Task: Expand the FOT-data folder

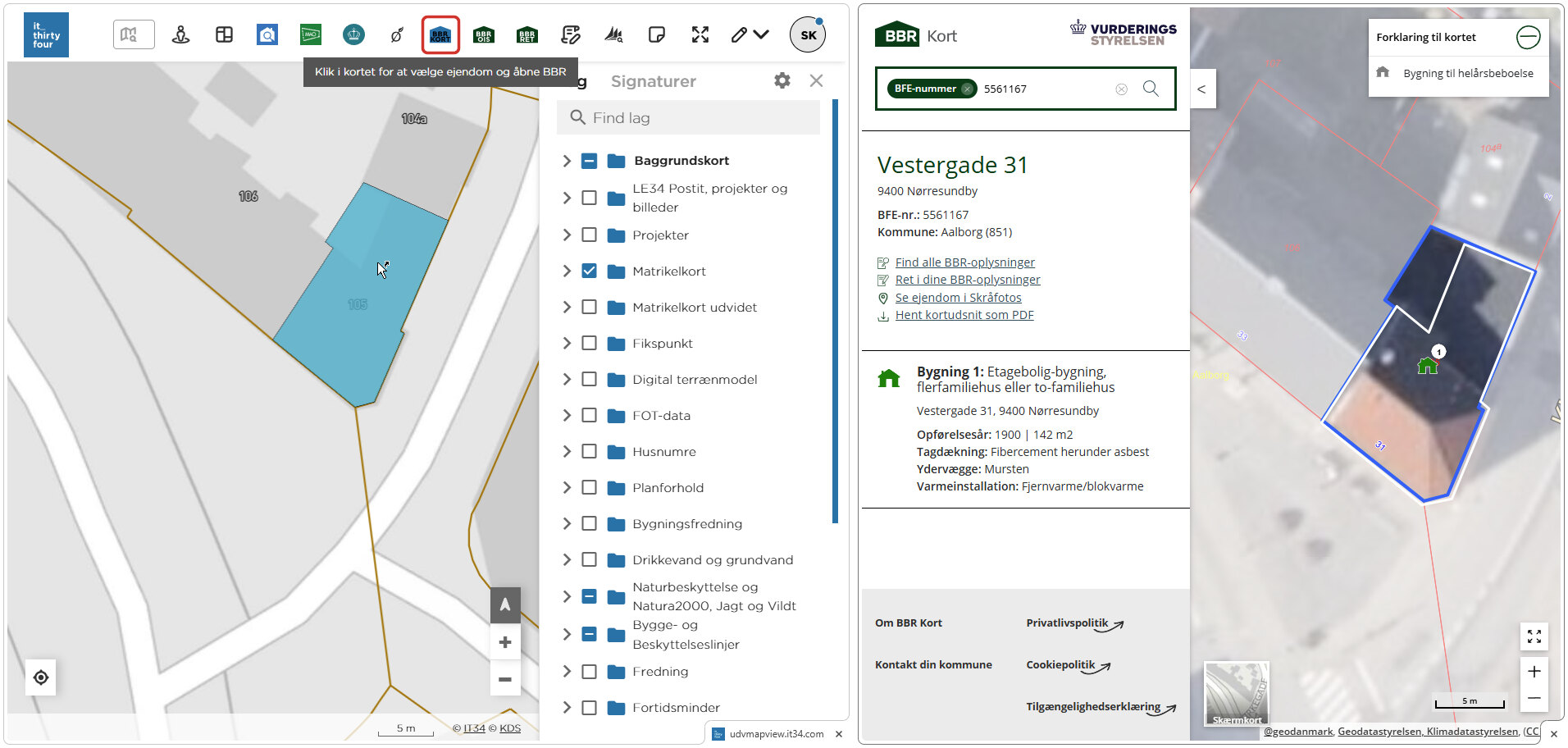Action: (x=566, y=415)
